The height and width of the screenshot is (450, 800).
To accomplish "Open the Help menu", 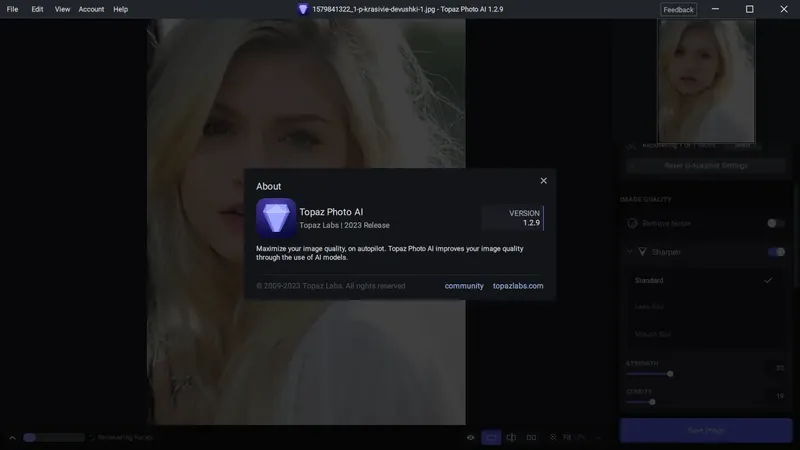I will [120, 9].
